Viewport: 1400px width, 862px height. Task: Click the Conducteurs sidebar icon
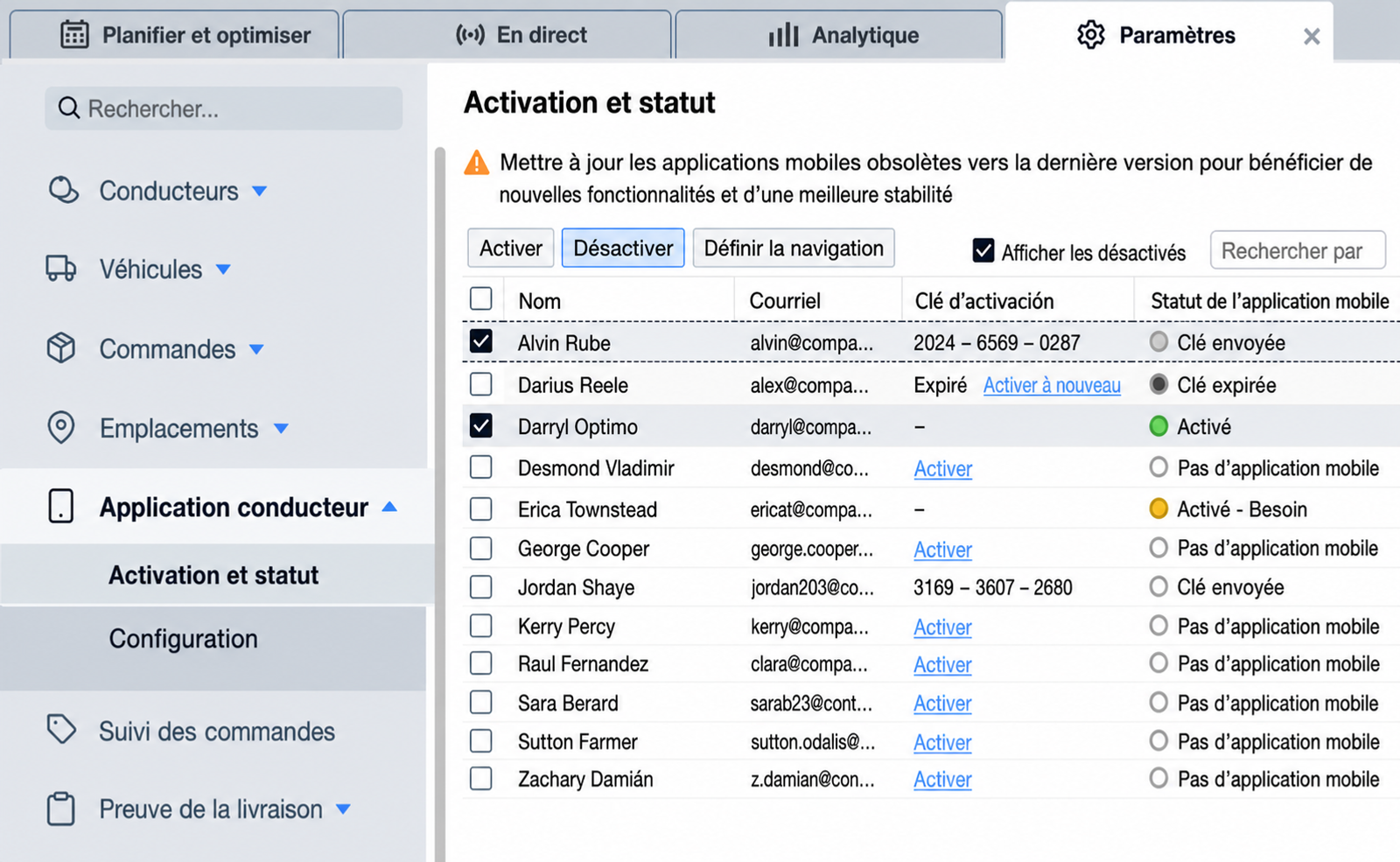(63, 190)
